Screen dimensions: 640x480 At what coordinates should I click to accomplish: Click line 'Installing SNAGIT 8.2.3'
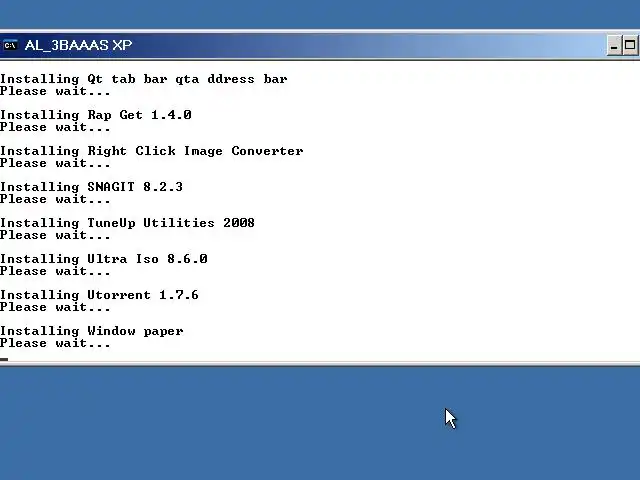(x=91, y=187)
